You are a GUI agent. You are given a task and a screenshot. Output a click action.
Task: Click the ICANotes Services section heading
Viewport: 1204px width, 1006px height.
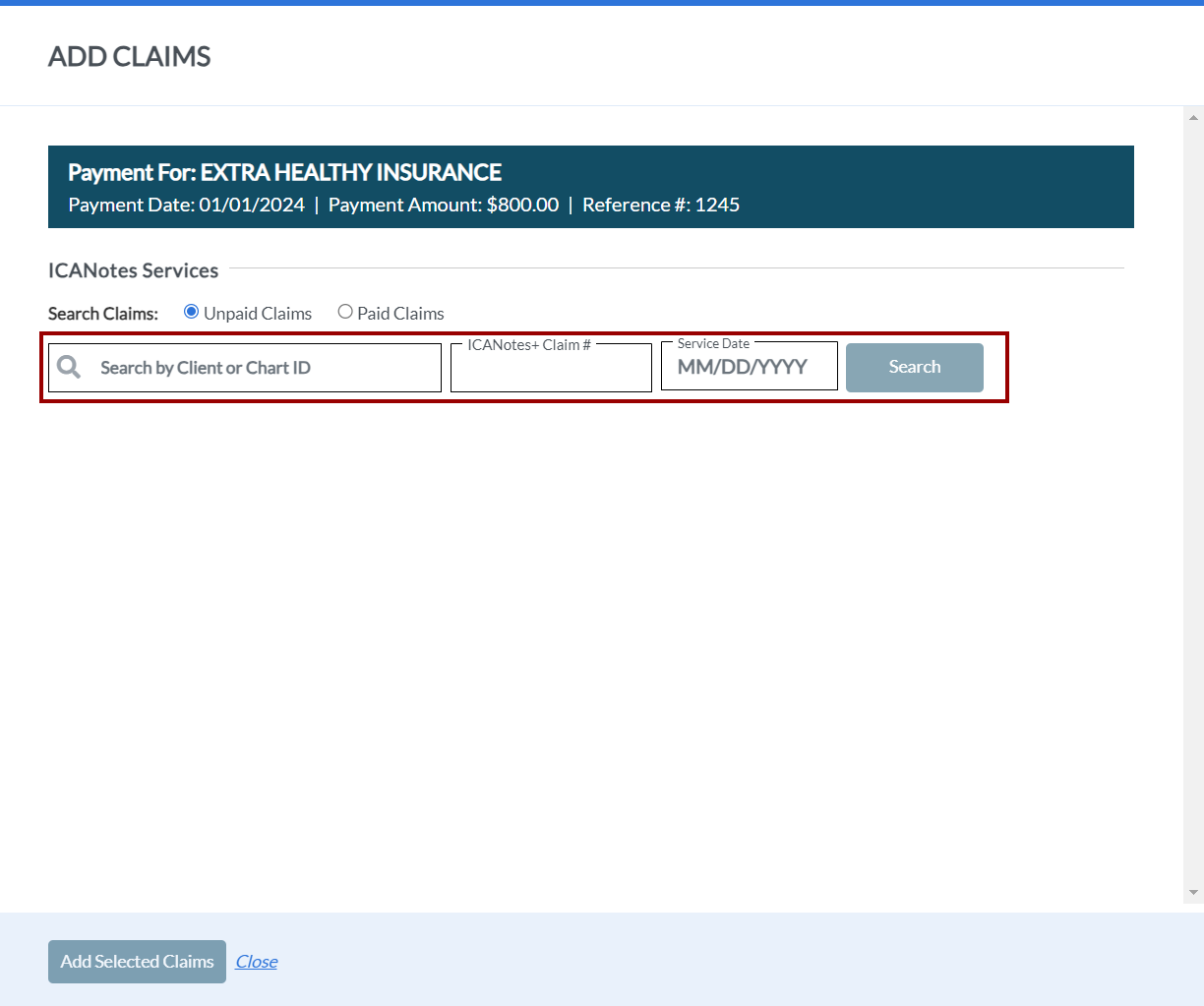[x=134, y=270]
